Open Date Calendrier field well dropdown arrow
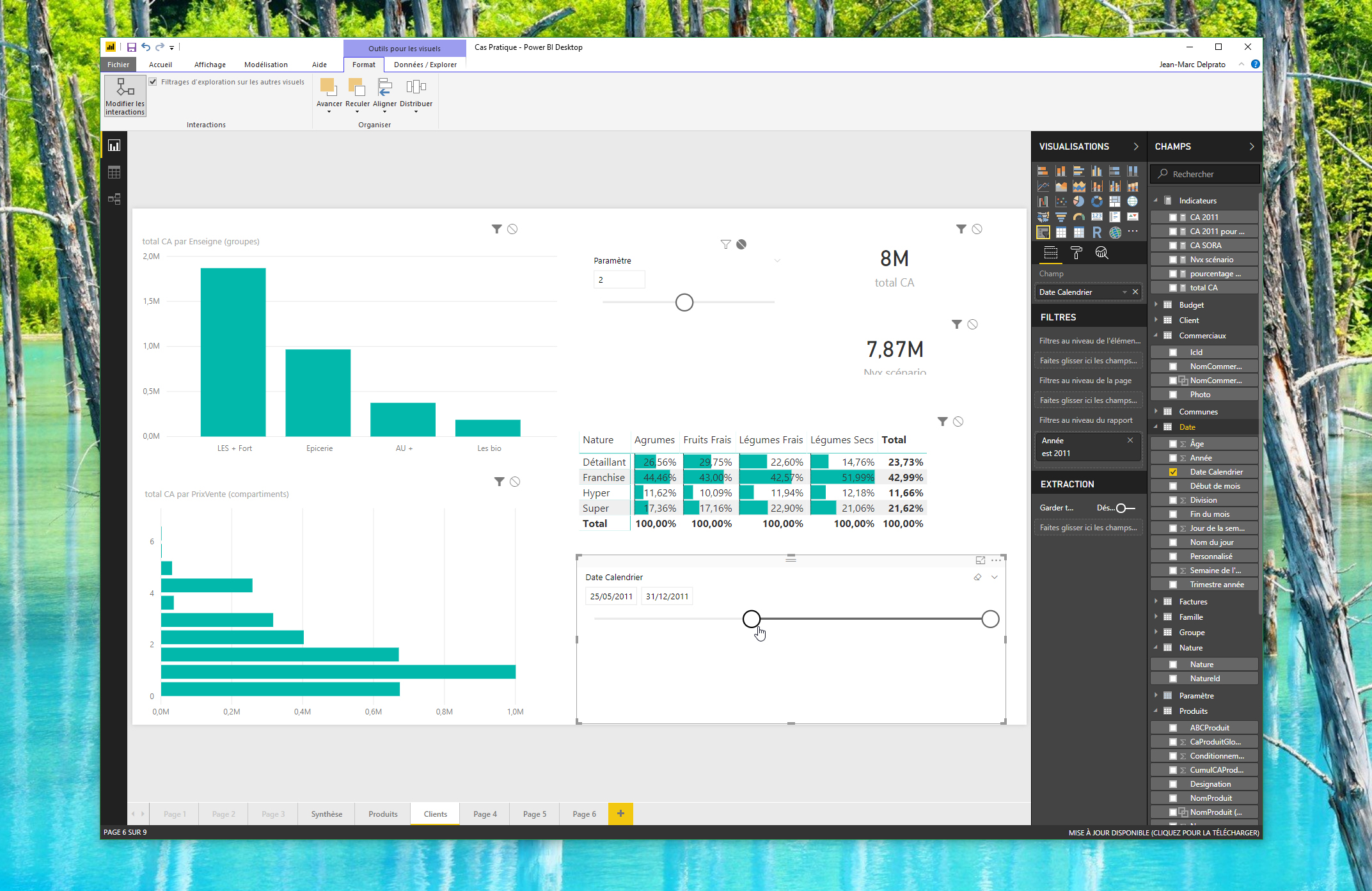The height and width of the screenshot is (891, 1372). [1124, 292]
